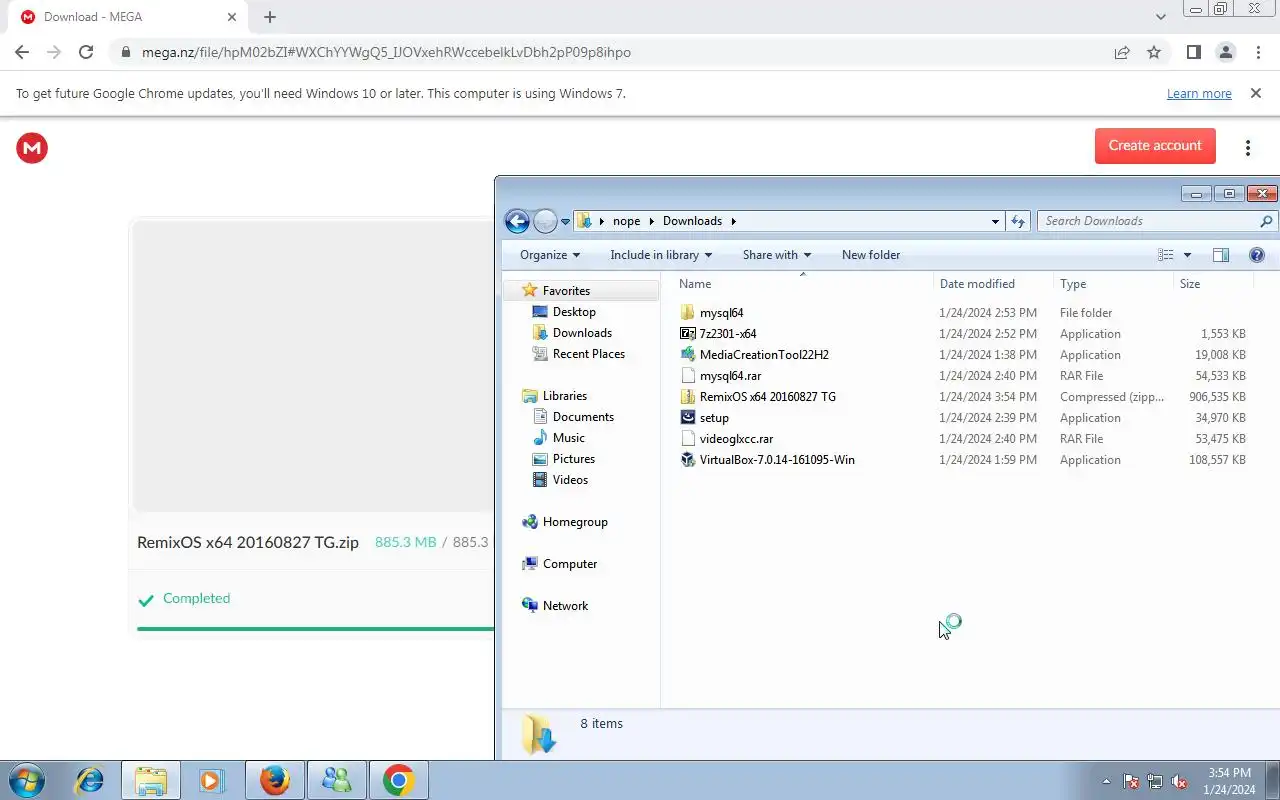1280x800 pixels.
Task: Open recent locations dropdown arrow
Action: (x=565, y=221)
